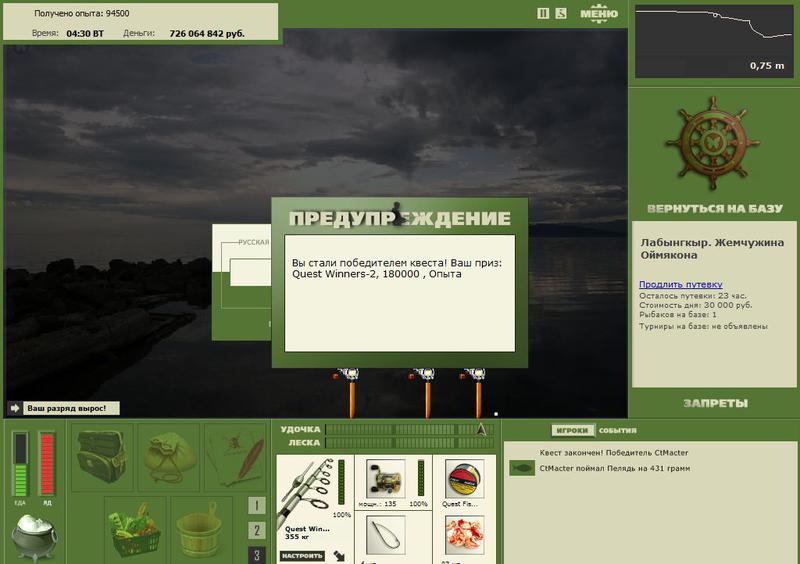Screen dimensions: 800x564
Task: Click the middle fishing rod on the shore
Action: [427, 392]
